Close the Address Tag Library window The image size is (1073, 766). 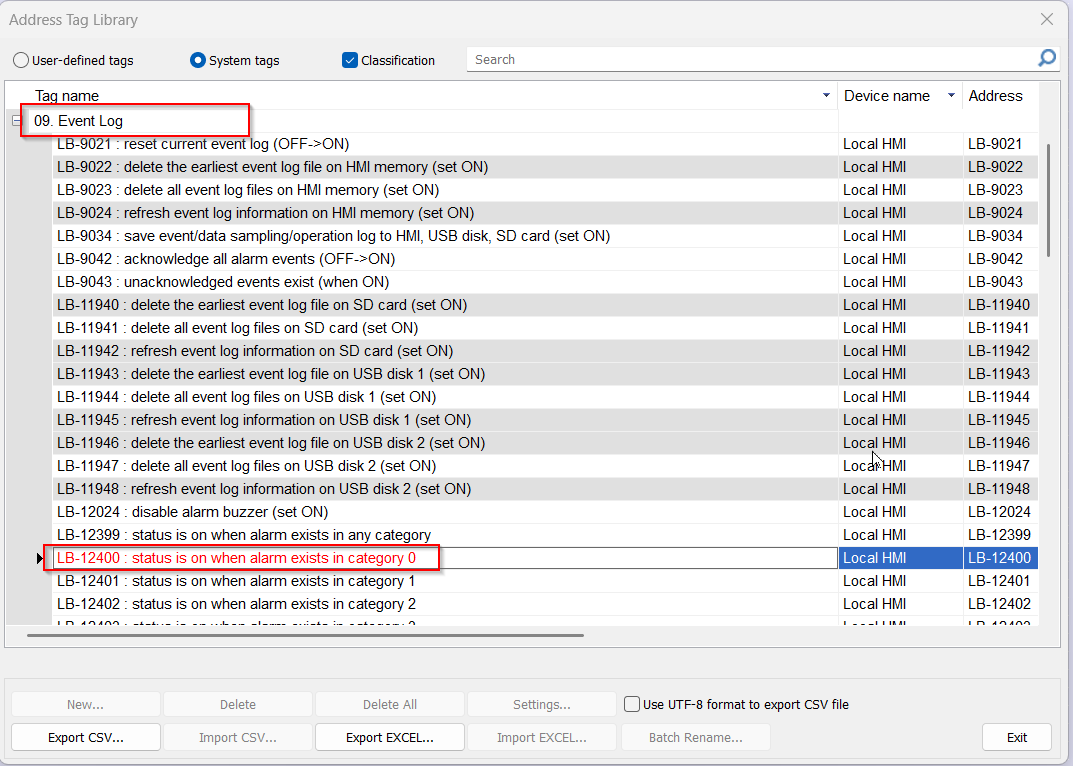pos(1046,19)
